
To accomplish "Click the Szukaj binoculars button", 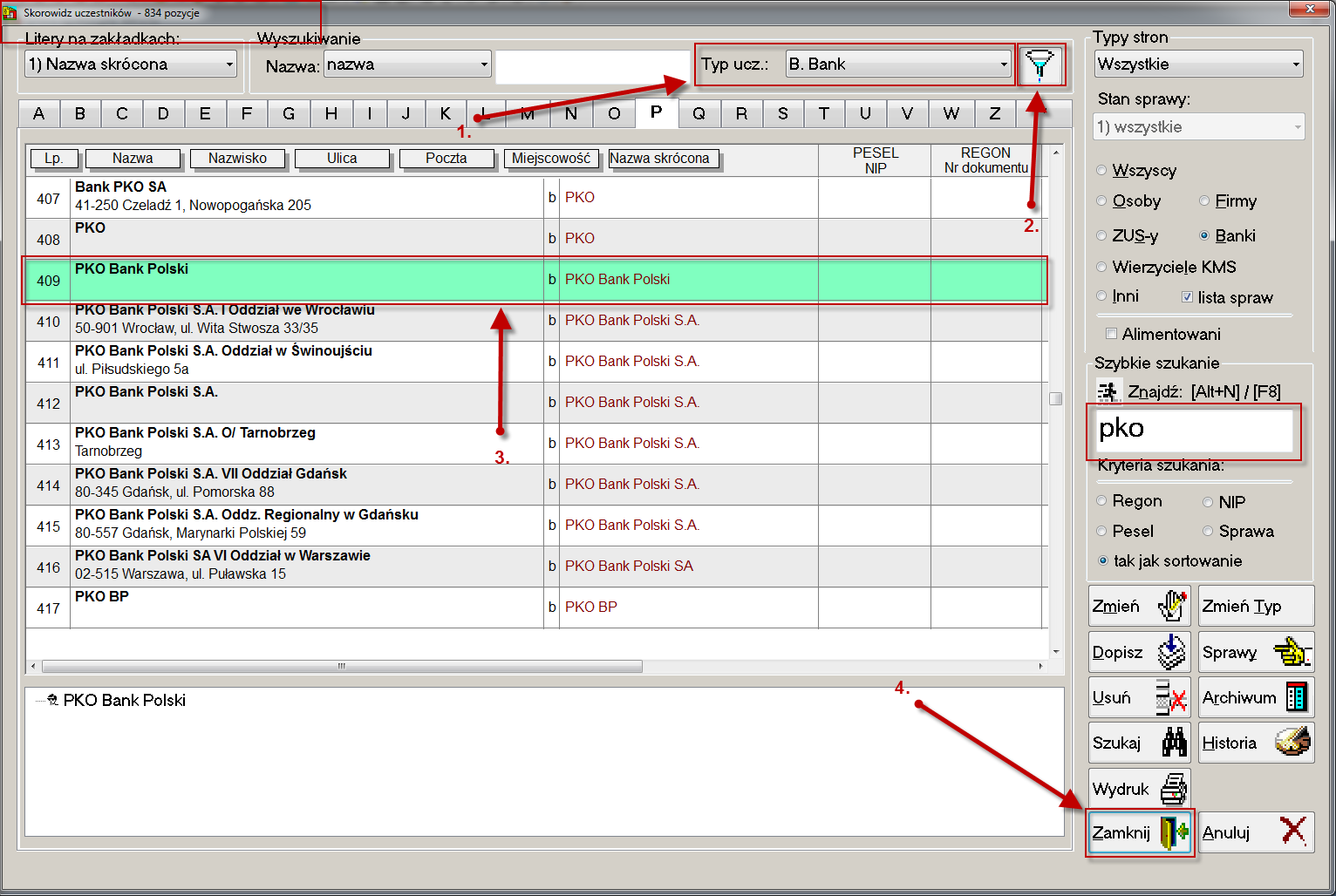I will [1140, 743].
